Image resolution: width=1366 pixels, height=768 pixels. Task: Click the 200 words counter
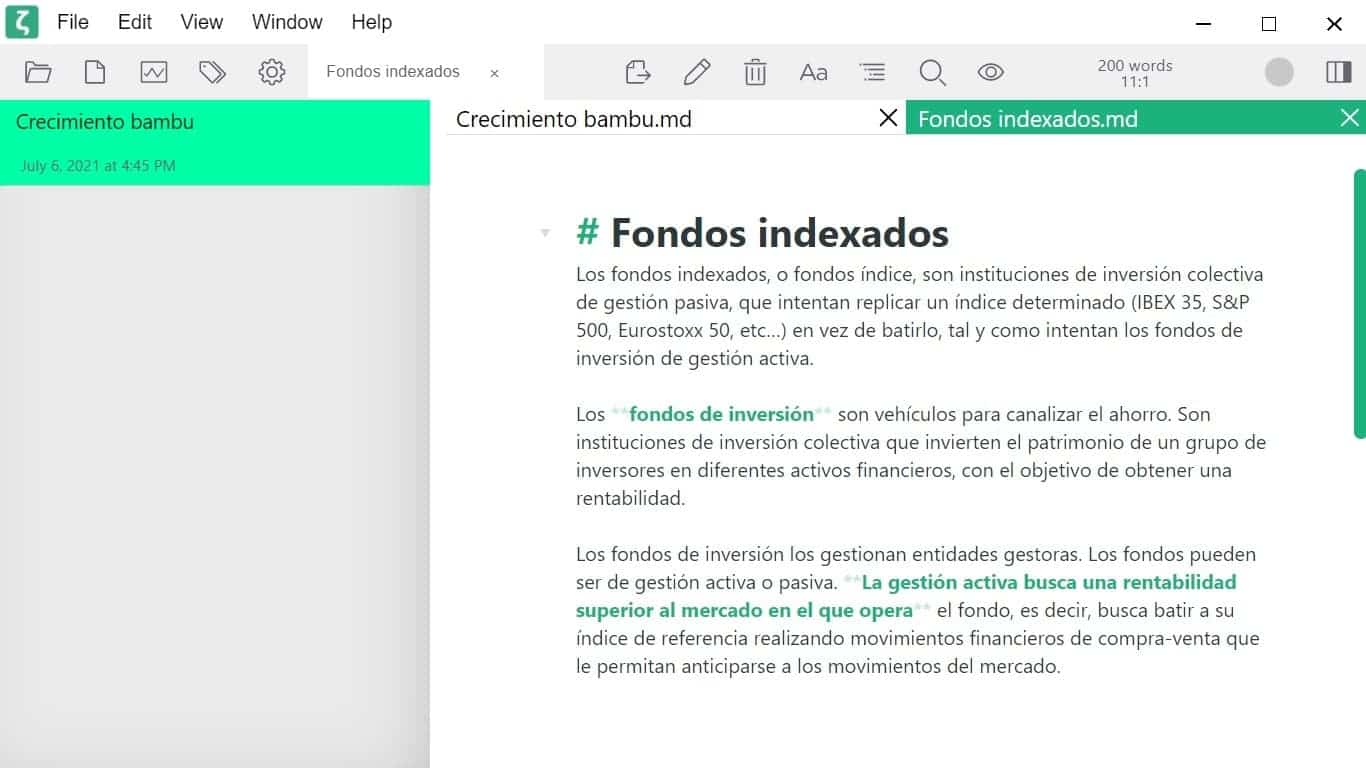coord(1135,66)
